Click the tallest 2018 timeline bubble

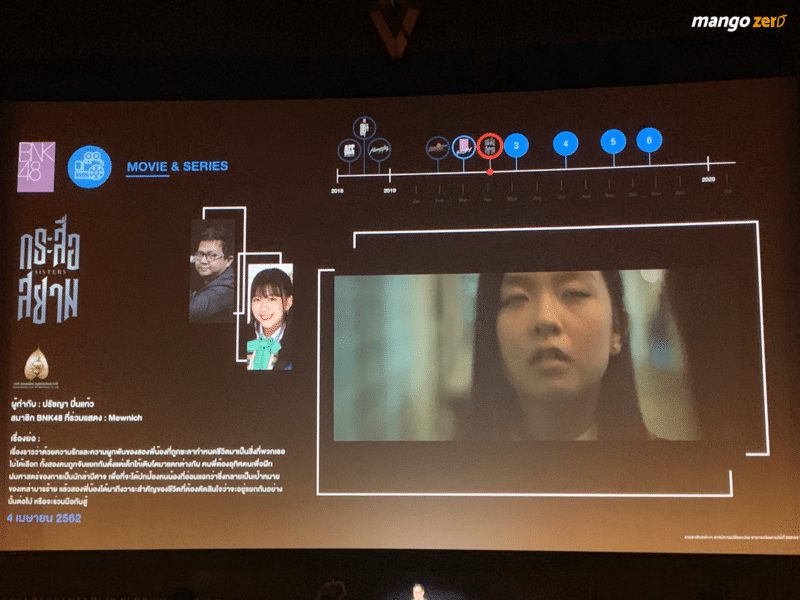tap(364, 128)
